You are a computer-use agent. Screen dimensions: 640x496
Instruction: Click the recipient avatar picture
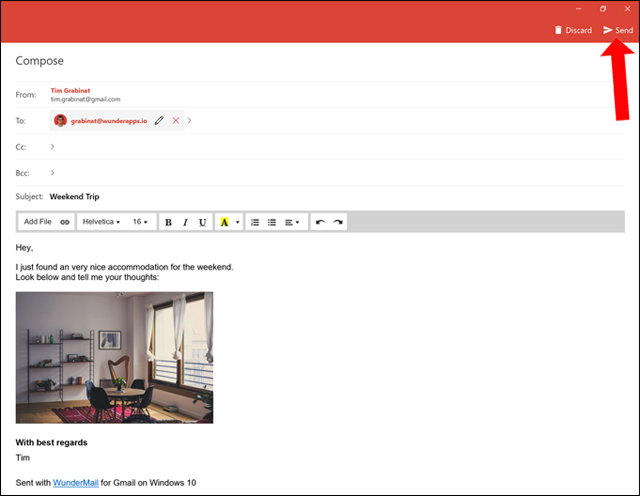click(x=60, y=120)
